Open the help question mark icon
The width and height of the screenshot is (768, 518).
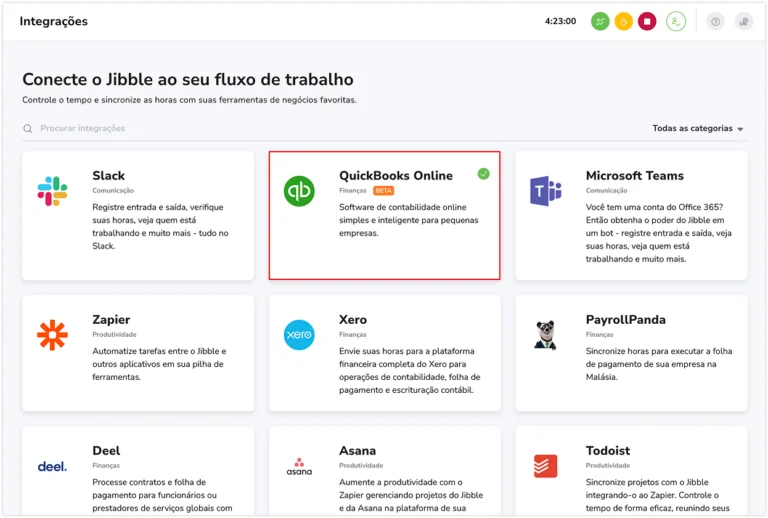(x=716, y=22)
